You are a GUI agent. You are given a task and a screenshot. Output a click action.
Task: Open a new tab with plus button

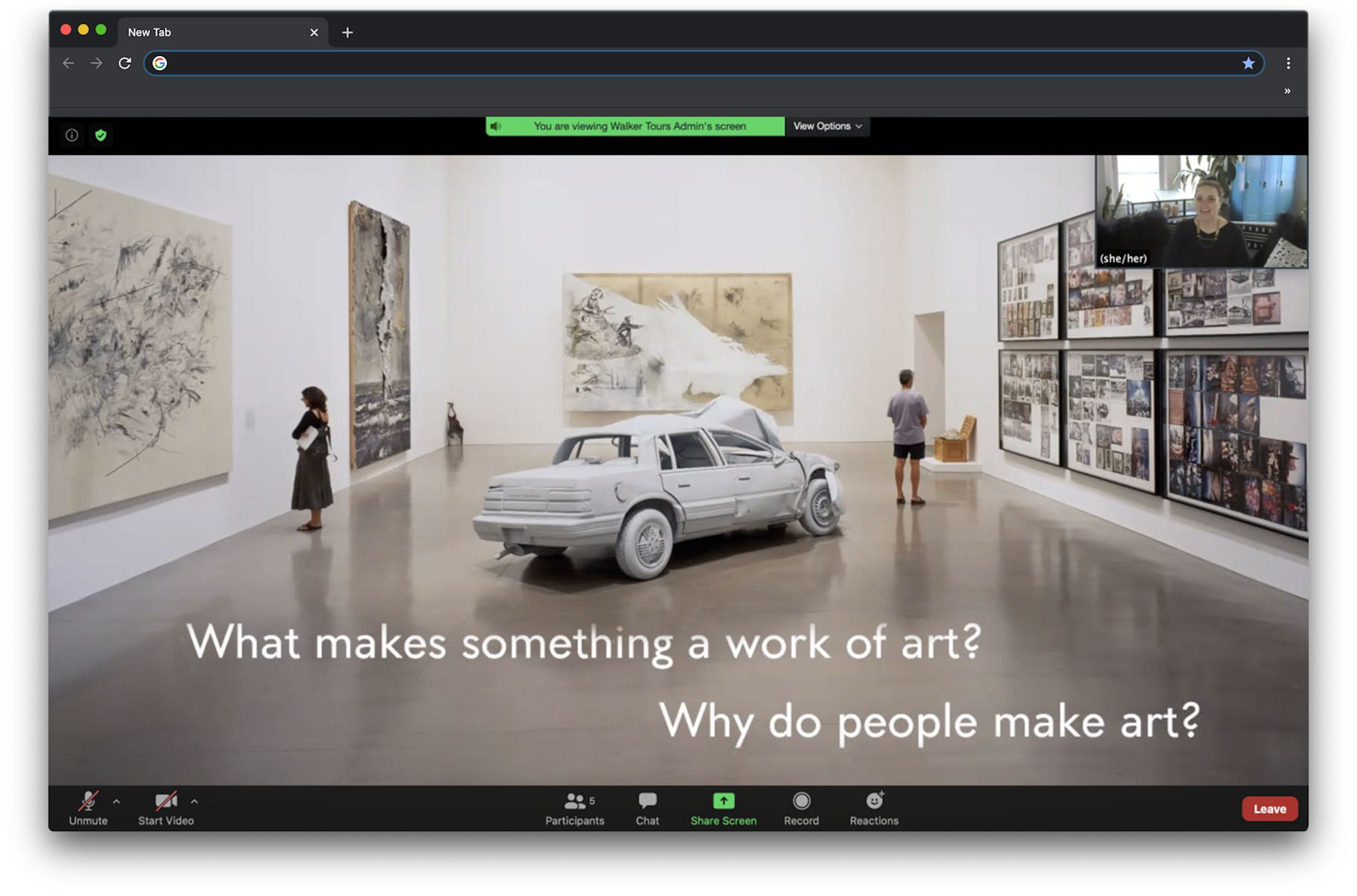pos(347,32)
